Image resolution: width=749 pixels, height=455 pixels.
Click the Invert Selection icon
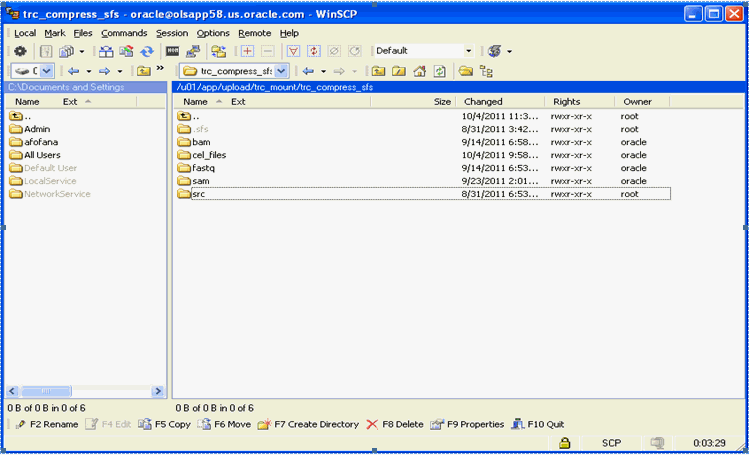click(314, 51)
